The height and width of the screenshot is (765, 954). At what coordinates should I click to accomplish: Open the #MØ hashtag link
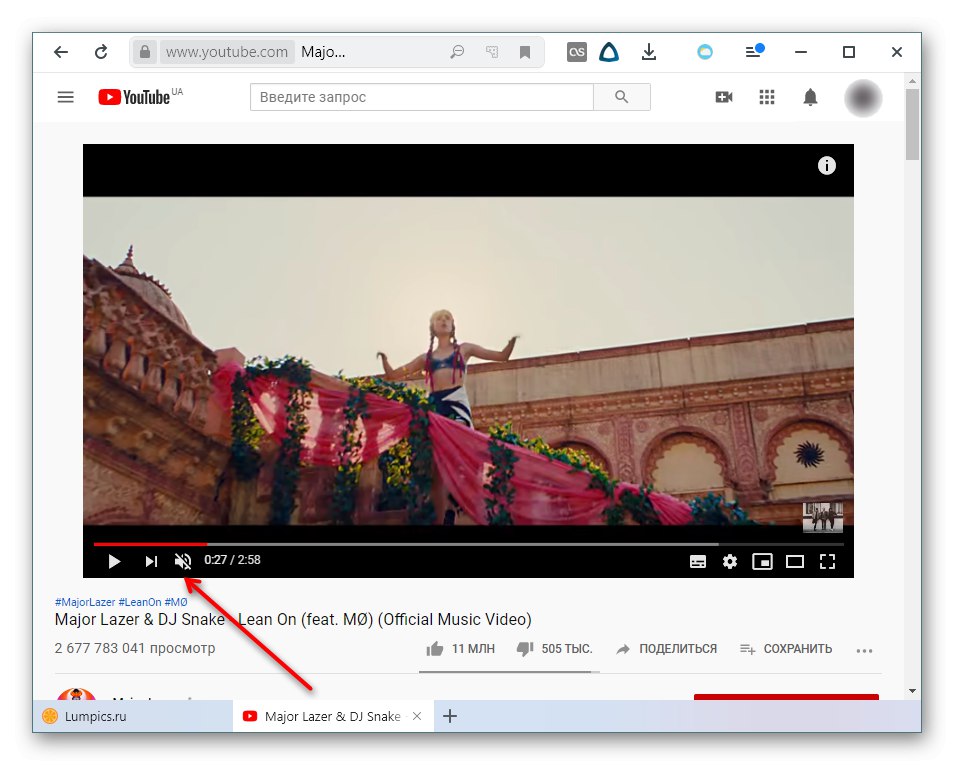pos(176,602)
